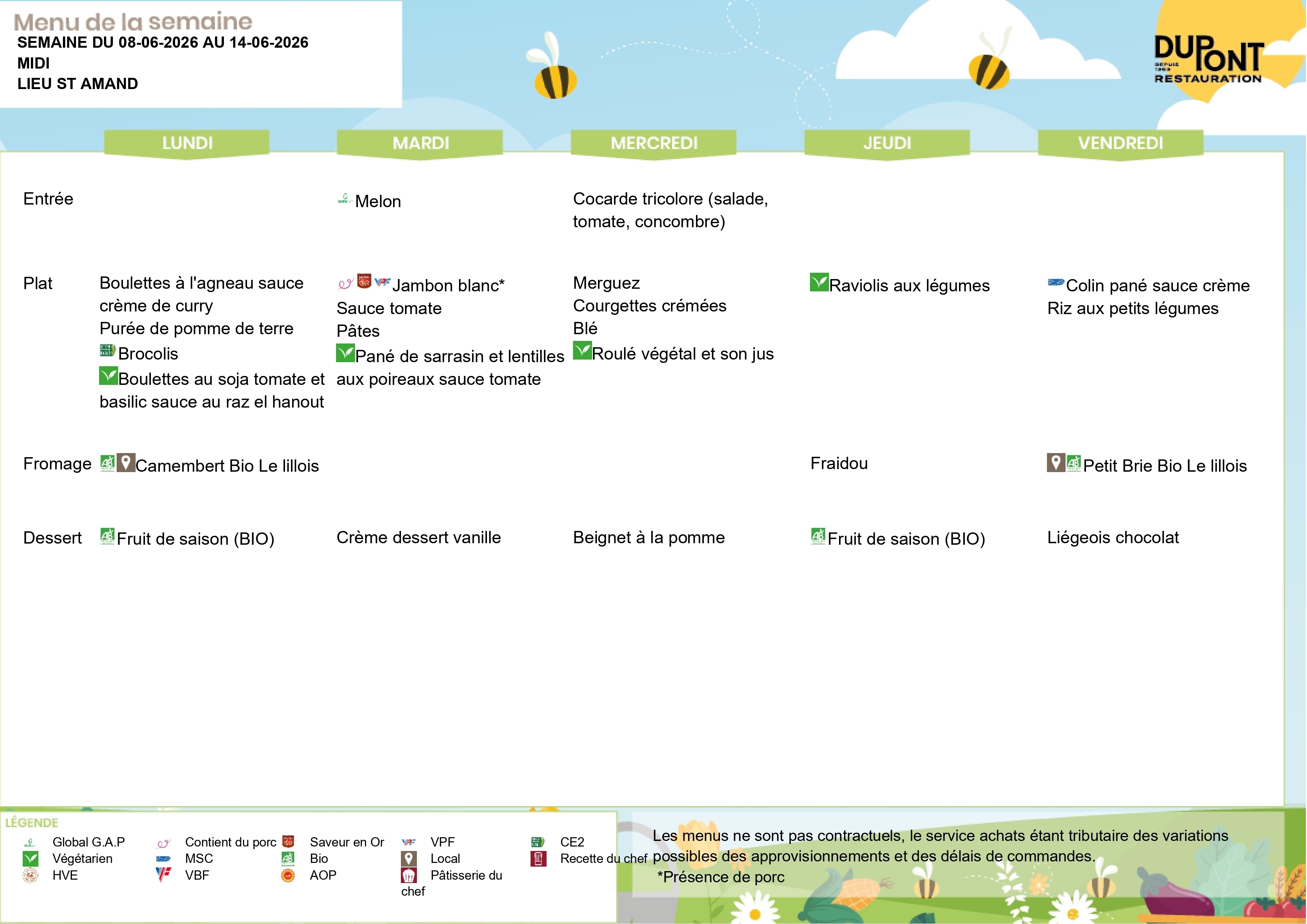Click "Crème dessert vanille"
Viewport: 1307px width, 924px height.
coord(418,537)
